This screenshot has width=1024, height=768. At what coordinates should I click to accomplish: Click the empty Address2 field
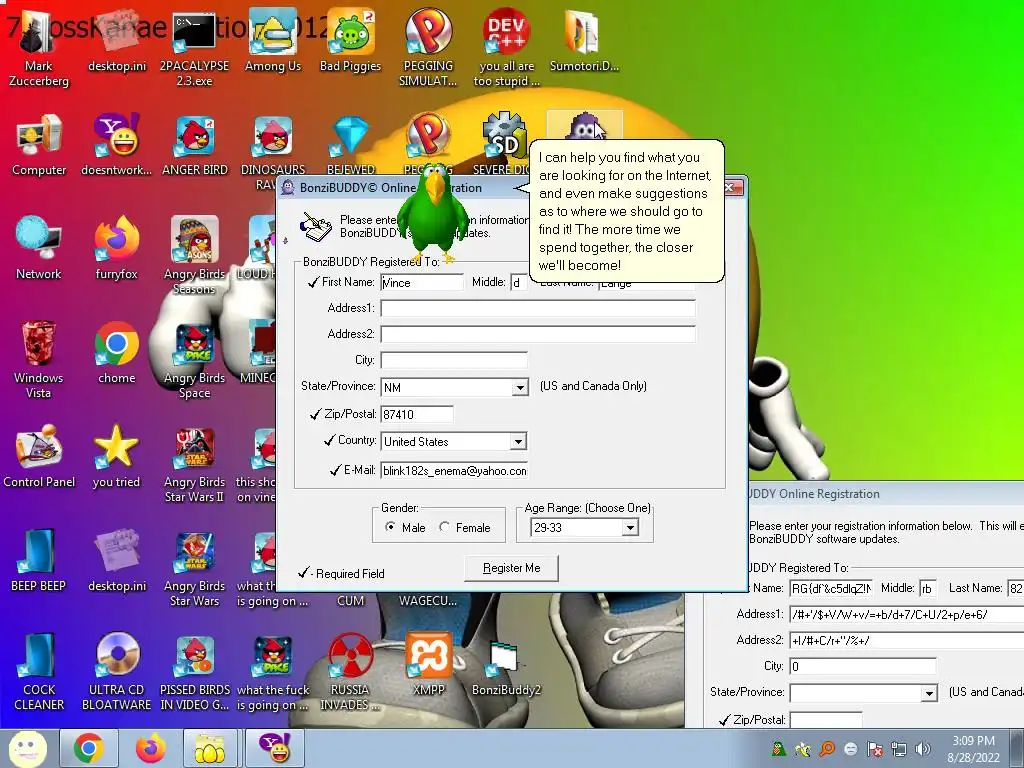(x=538, y=334)
